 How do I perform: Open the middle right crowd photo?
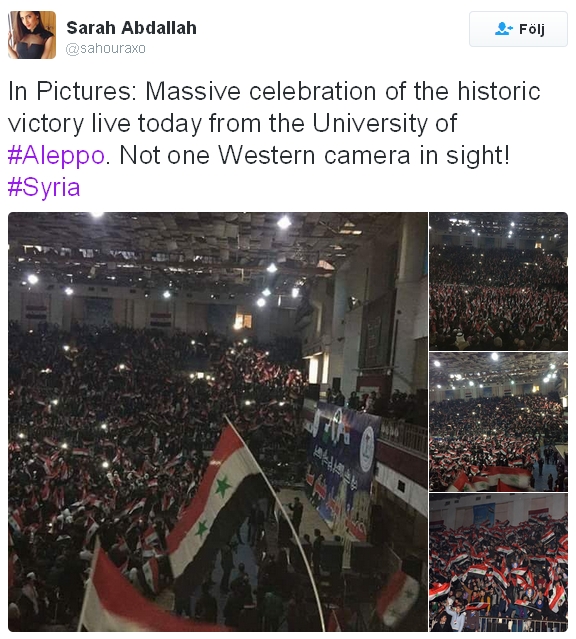pyautogui.click(x=499, y=422)
